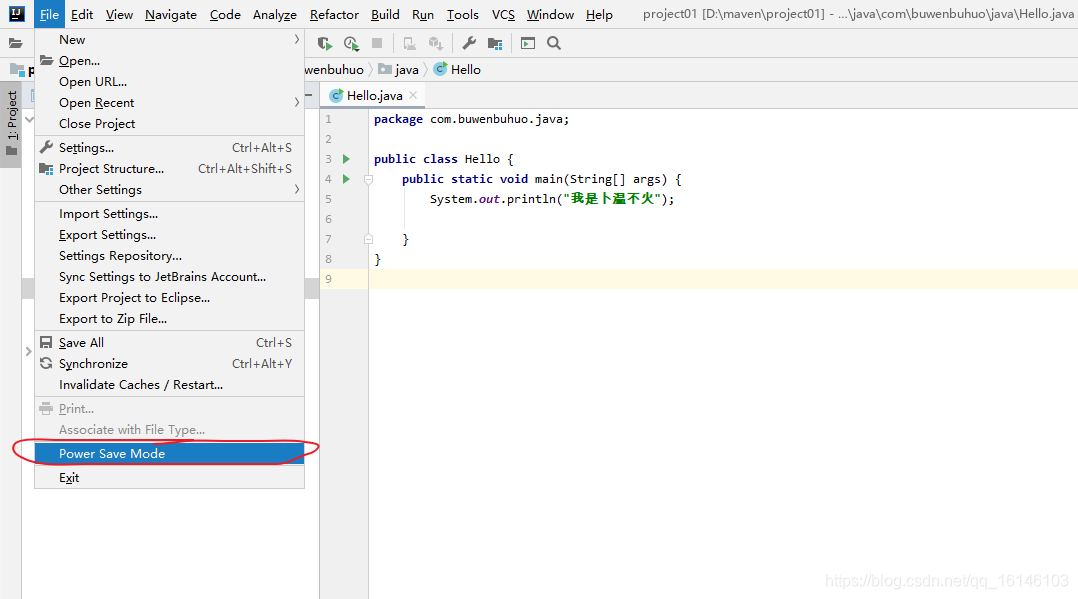Open the VCS menu

pos(503,14)
